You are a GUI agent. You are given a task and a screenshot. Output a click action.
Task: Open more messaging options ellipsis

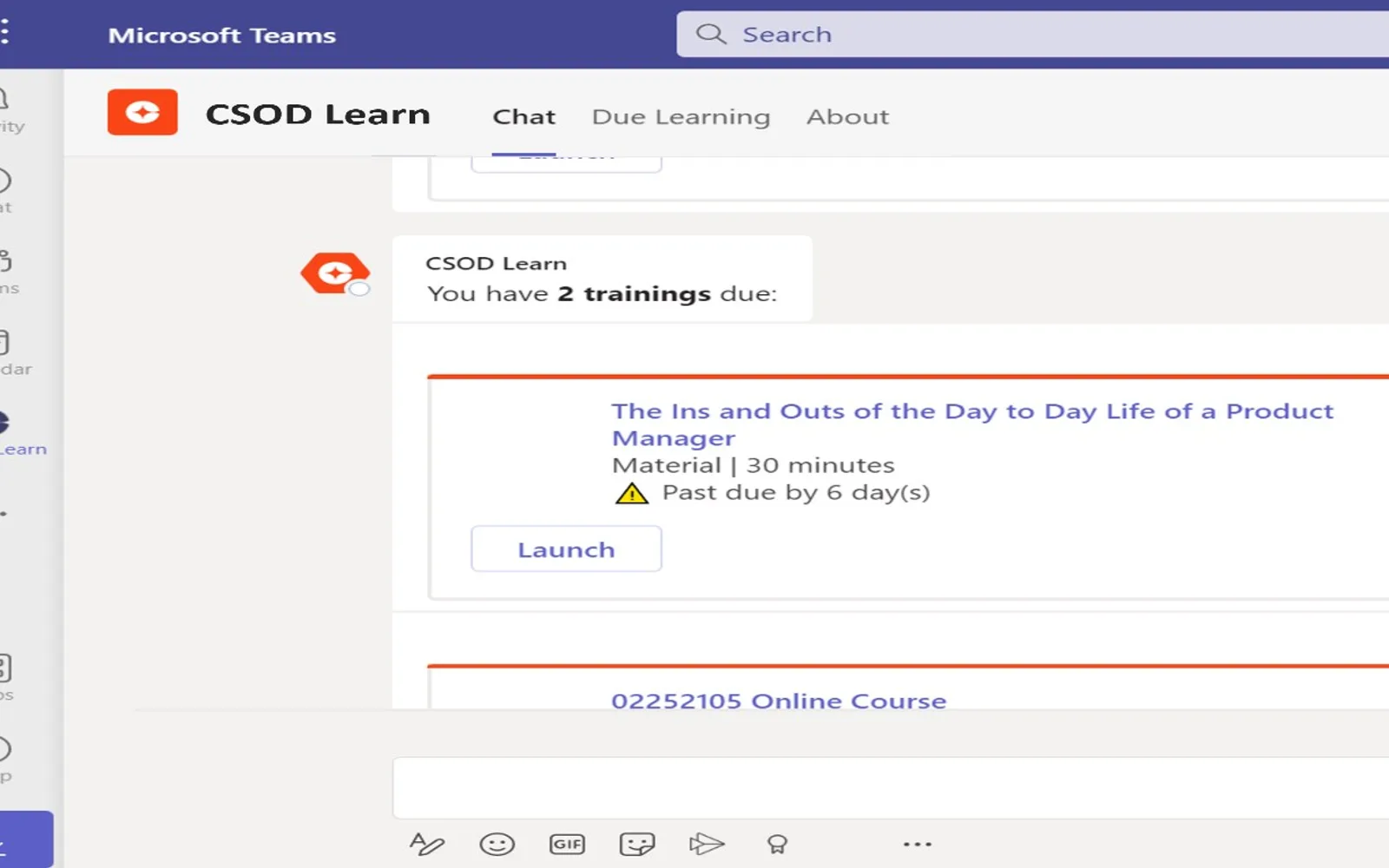click(917, 844)
